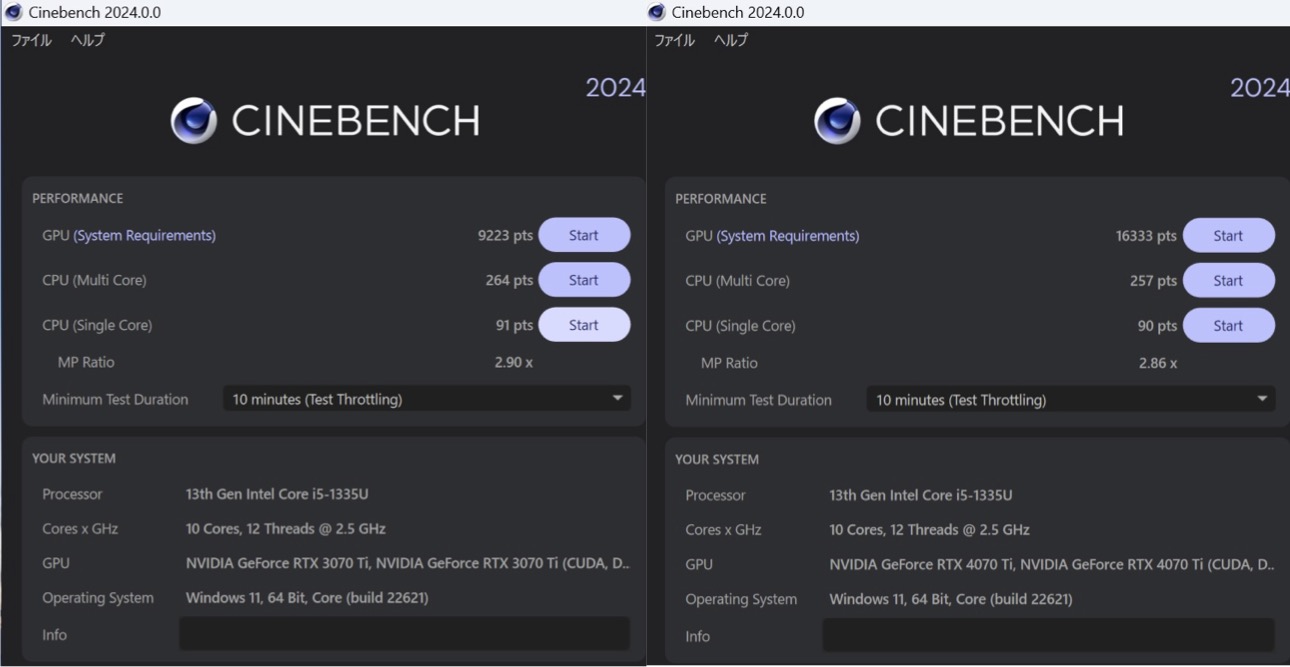
Task: Select RTX 4070 Ti GPU text in right window
Action: (1052, 564)
